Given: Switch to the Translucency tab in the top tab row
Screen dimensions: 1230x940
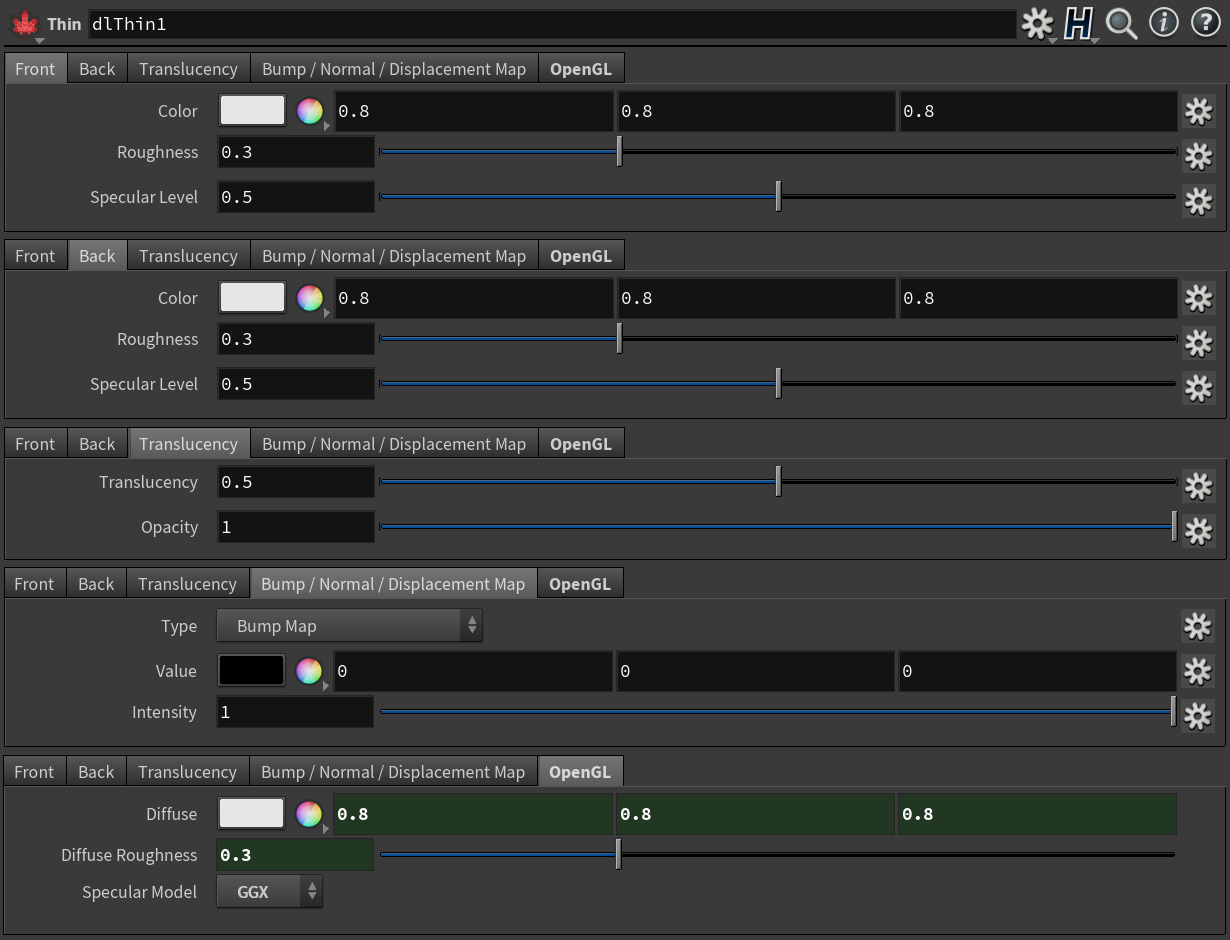Looking at the screenshot, I should [x=188, y=69].
